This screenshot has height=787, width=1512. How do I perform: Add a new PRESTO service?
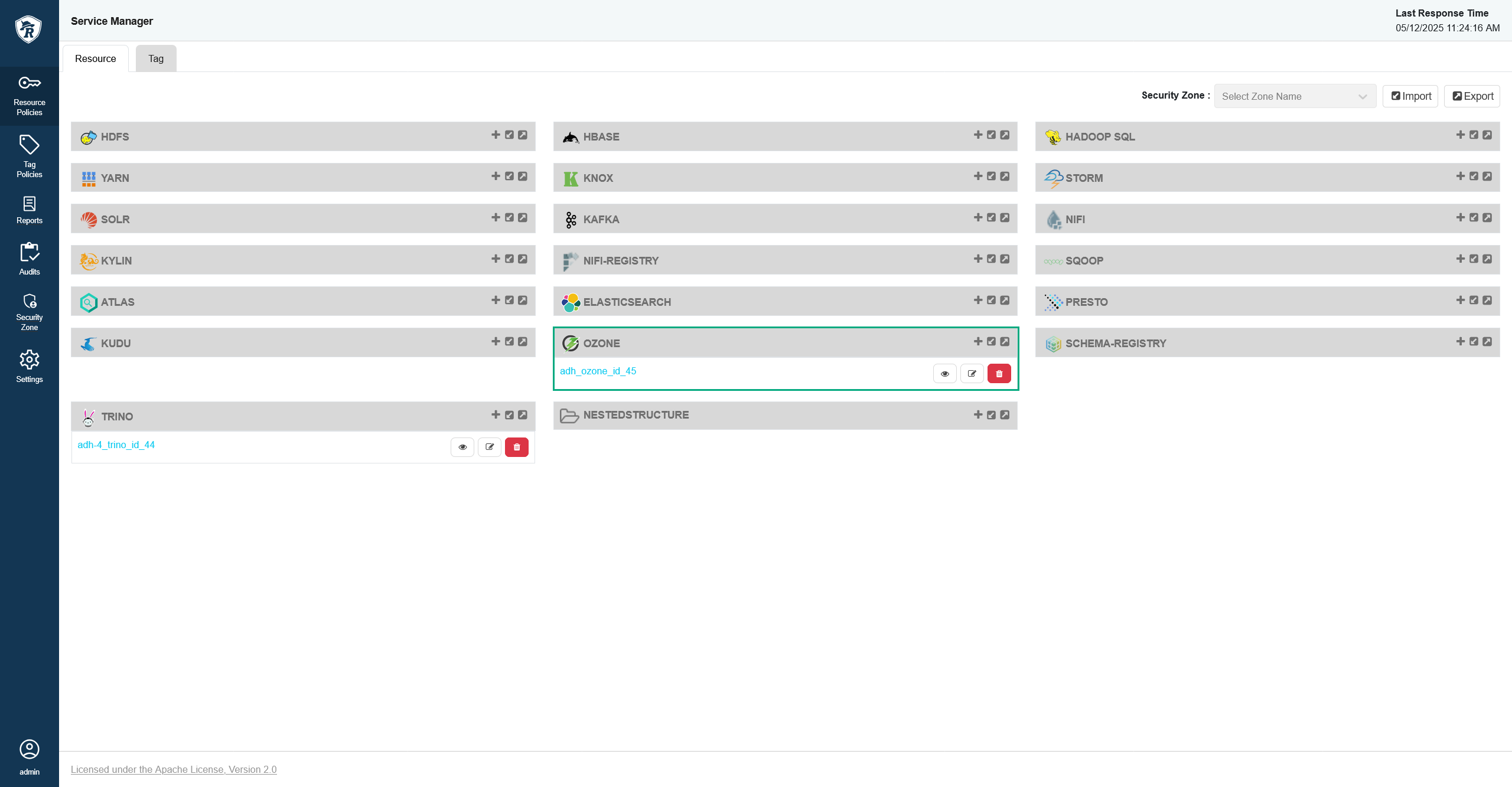coord(1461,301)
